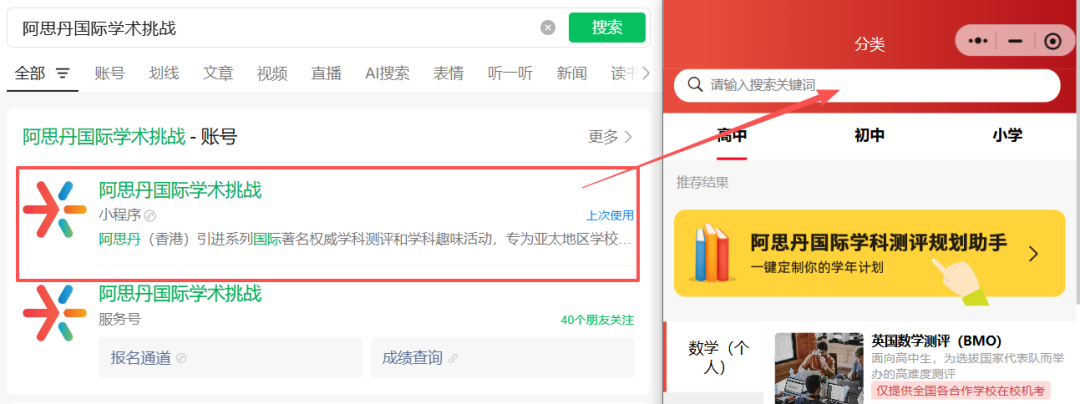Switch to the 账号 tab
Screen dimensions: 1080x404
pos(110,73)
